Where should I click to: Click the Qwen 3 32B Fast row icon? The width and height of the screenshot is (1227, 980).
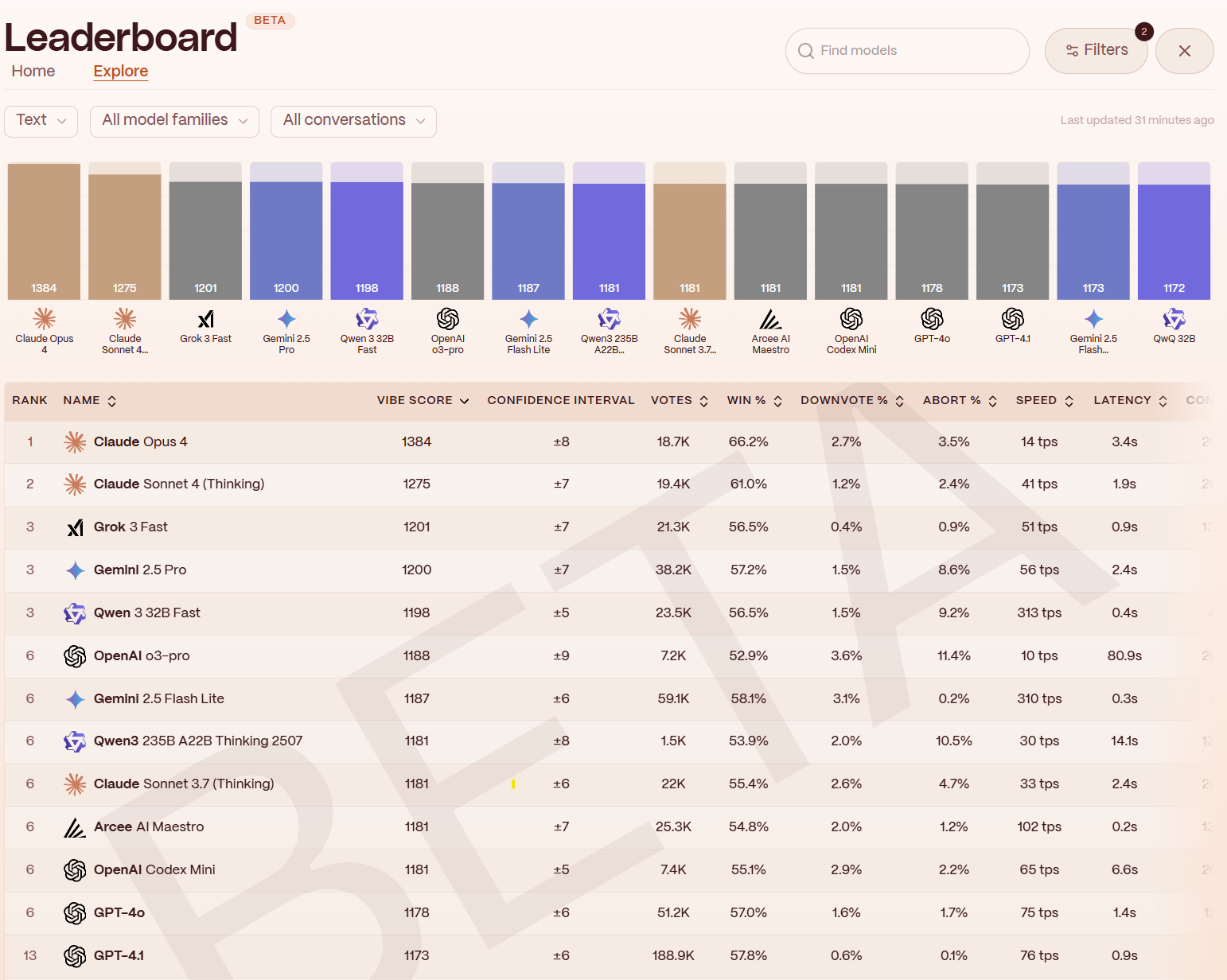pos(75,613)
